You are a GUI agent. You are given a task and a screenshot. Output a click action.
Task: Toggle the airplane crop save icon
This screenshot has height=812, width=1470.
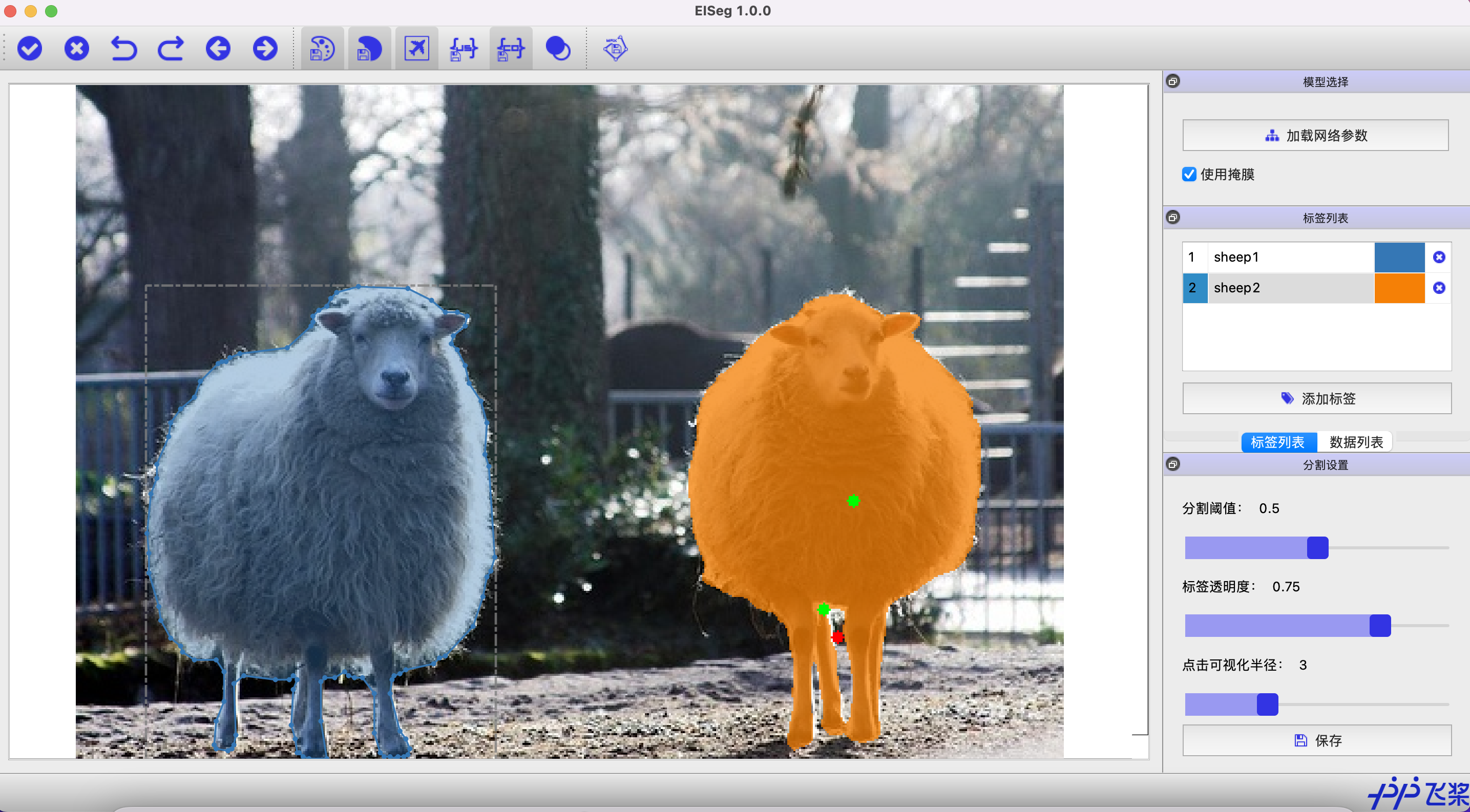pos(416,49)
